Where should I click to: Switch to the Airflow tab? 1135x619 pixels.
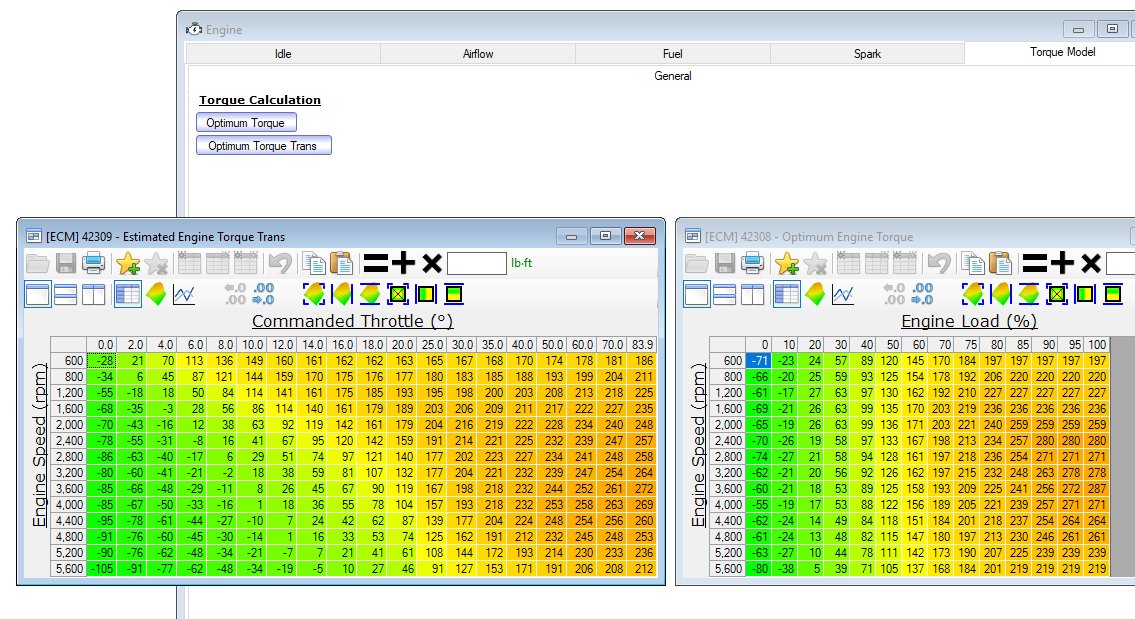[x=478, y=54]
